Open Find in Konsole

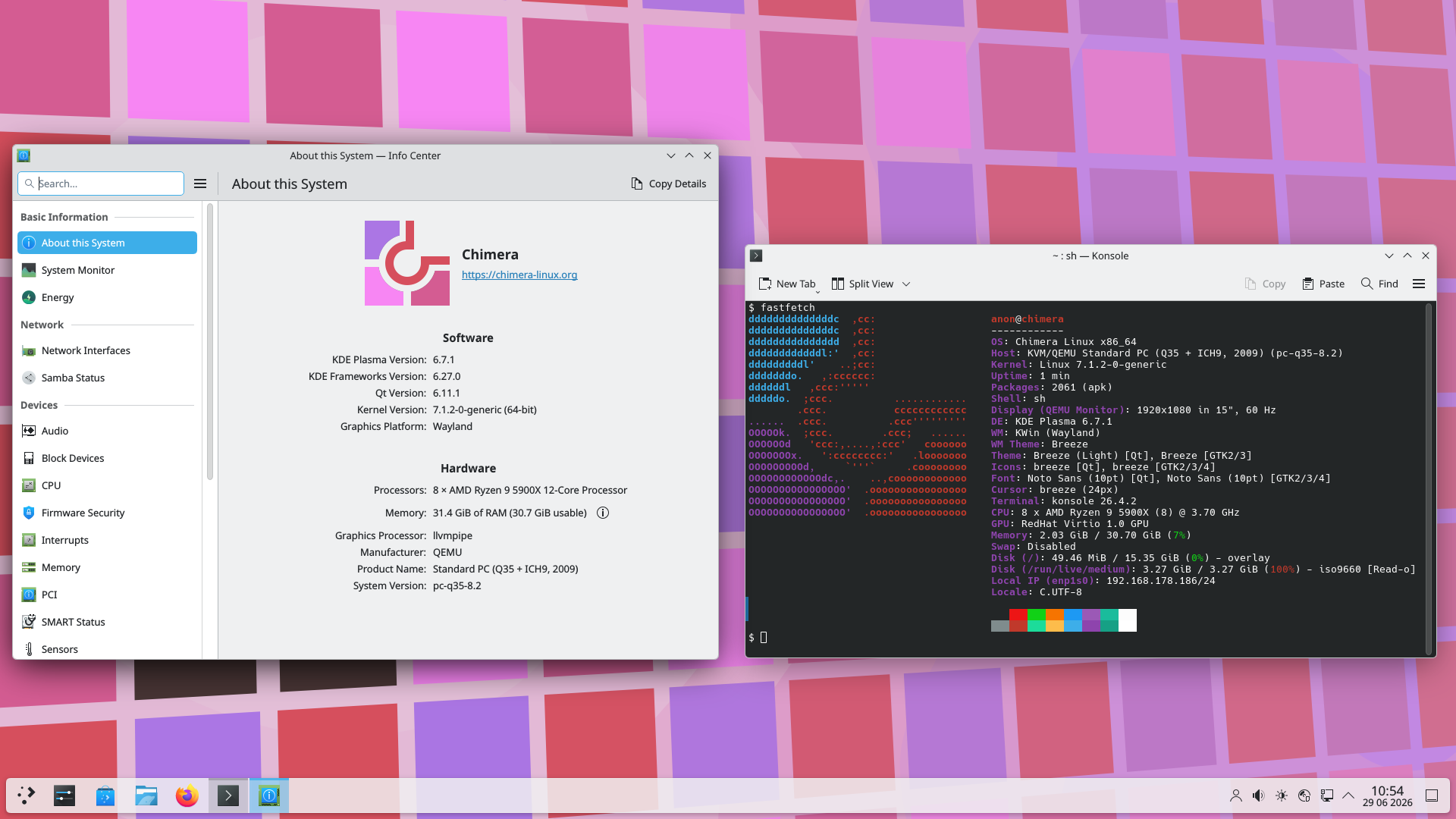point(1379,284)
